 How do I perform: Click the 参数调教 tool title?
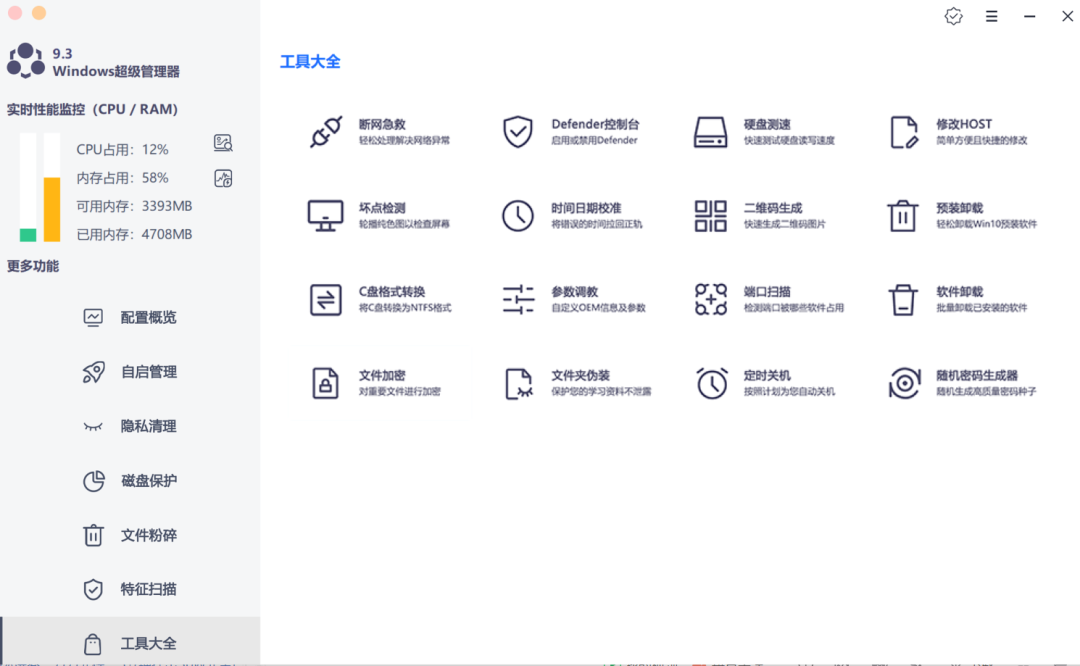pyautogui.click(x=574, y=292)
